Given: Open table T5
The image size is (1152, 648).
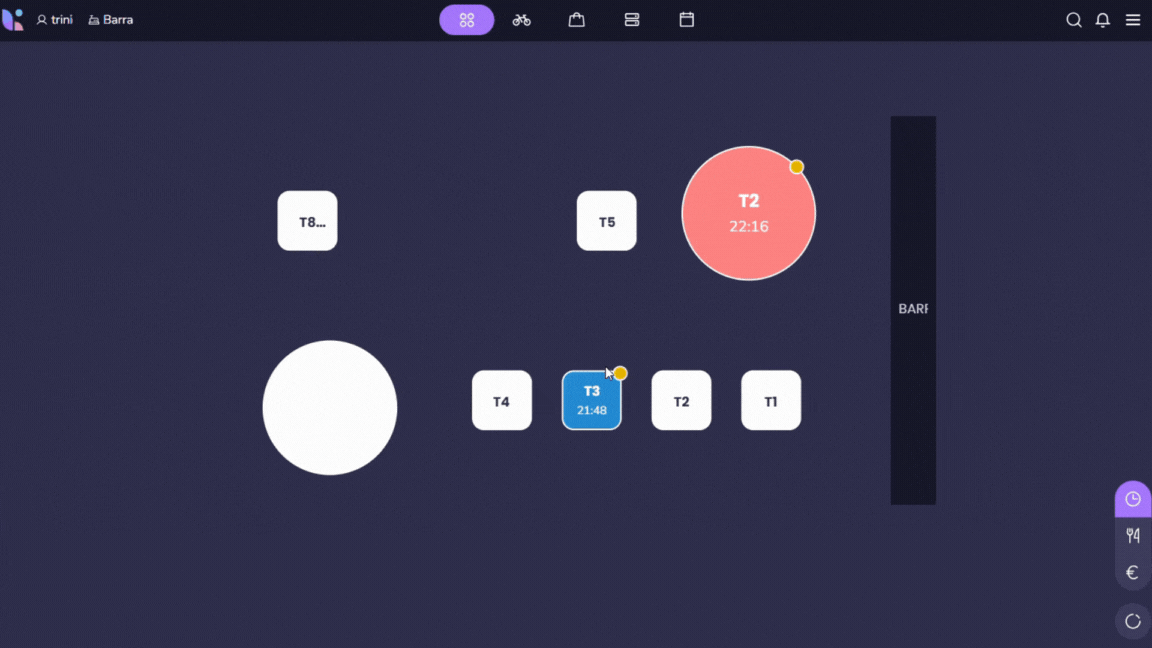Looking at the screenshot, I should (607, 221).
